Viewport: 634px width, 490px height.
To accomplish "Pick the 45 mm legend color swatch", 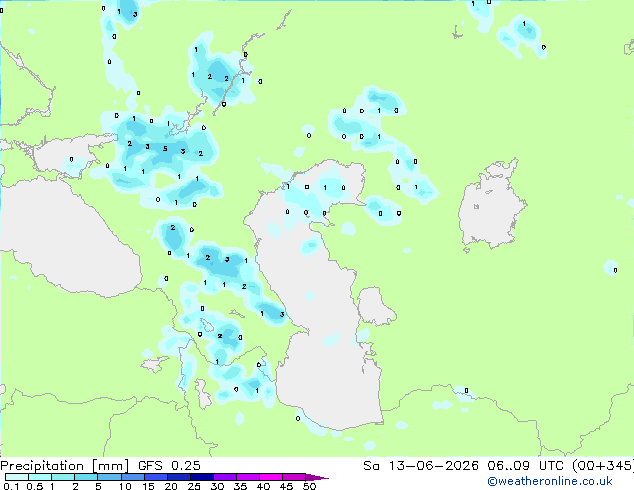I will coord(293,477).
